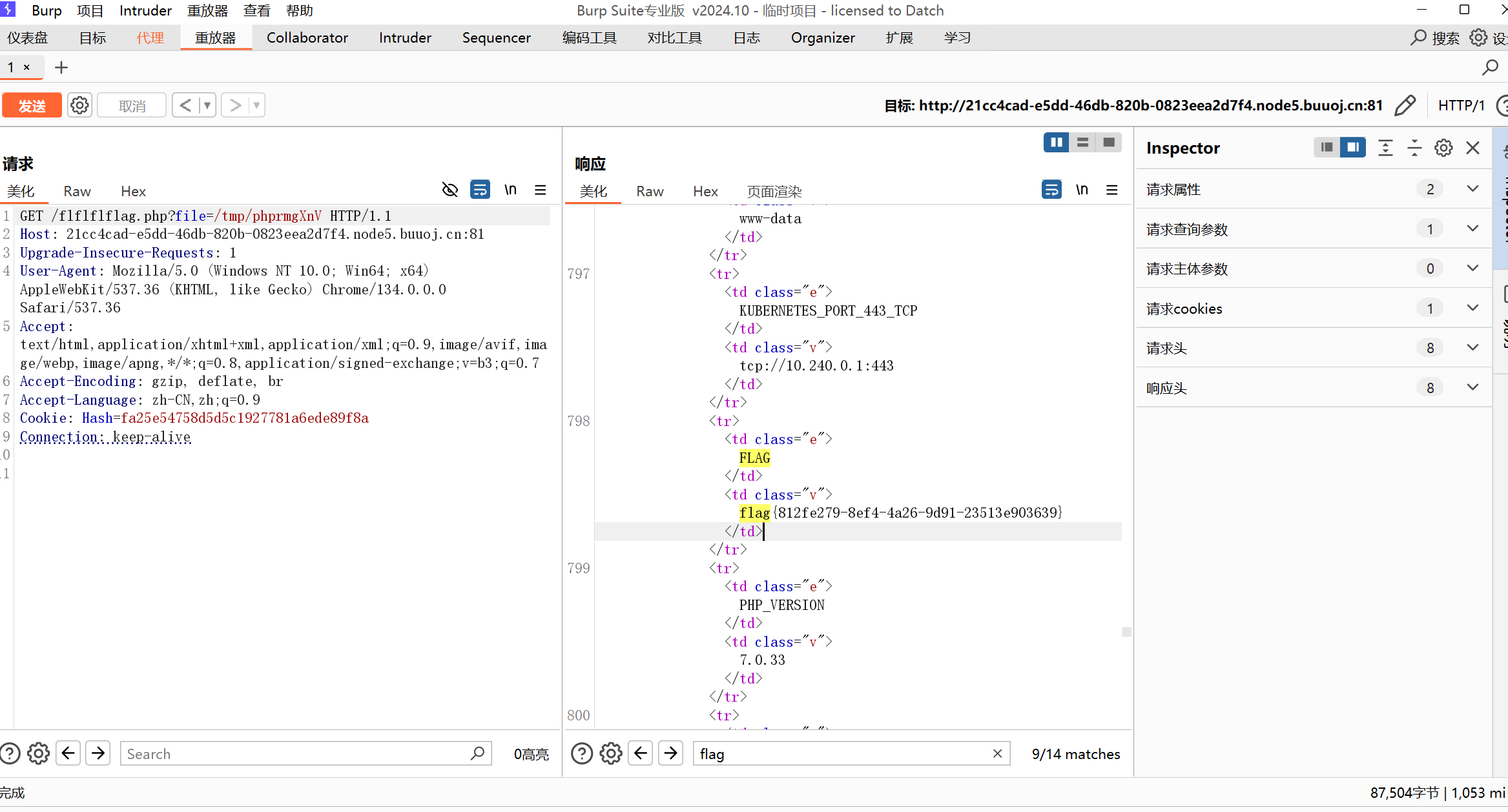Click the request pane hamburger menu icon

[x=541, y=190]
